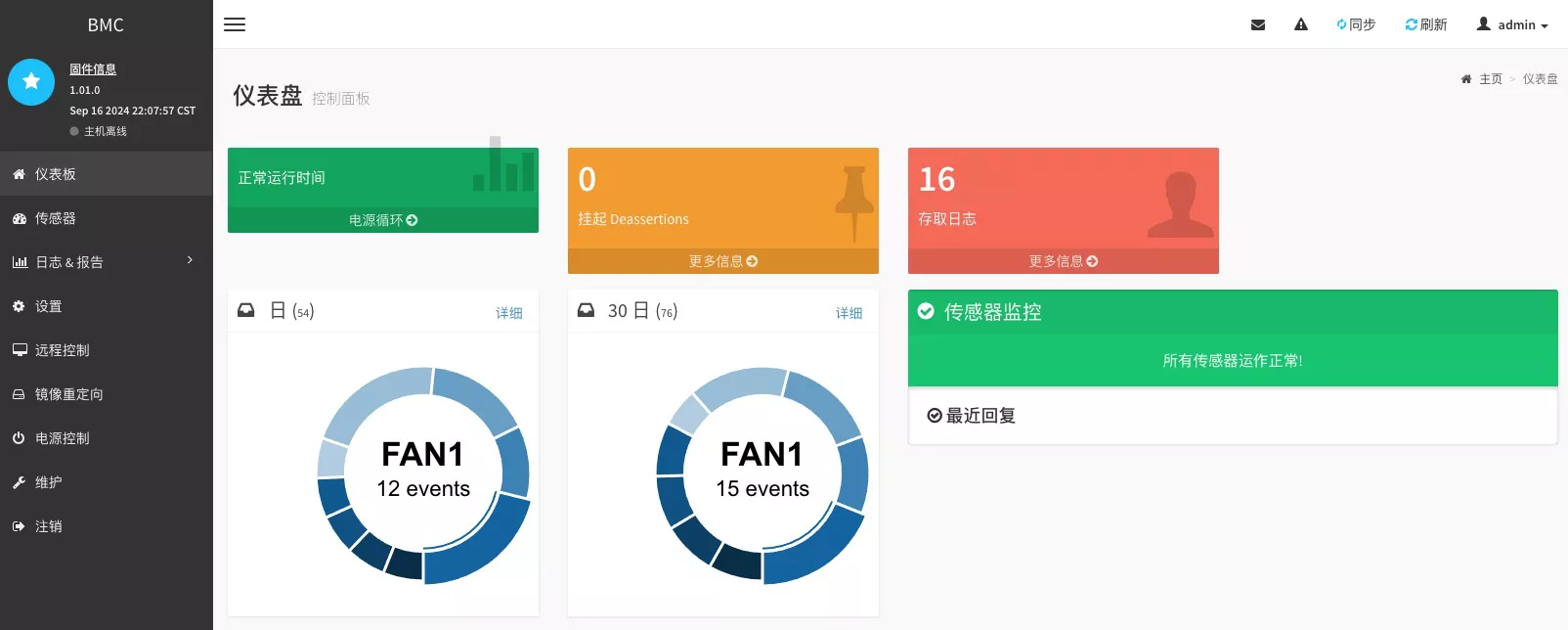Select 仪表板 in the sidebar
Screen dimensions: 1568x630
(107, 174)
